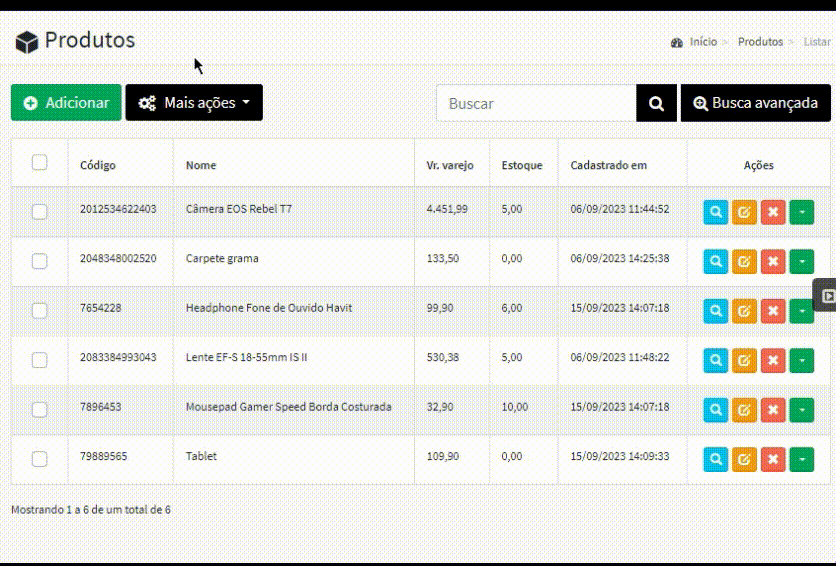Expand green dropdown for Carpete grama
836x566 pixels.
click(802, 262)
